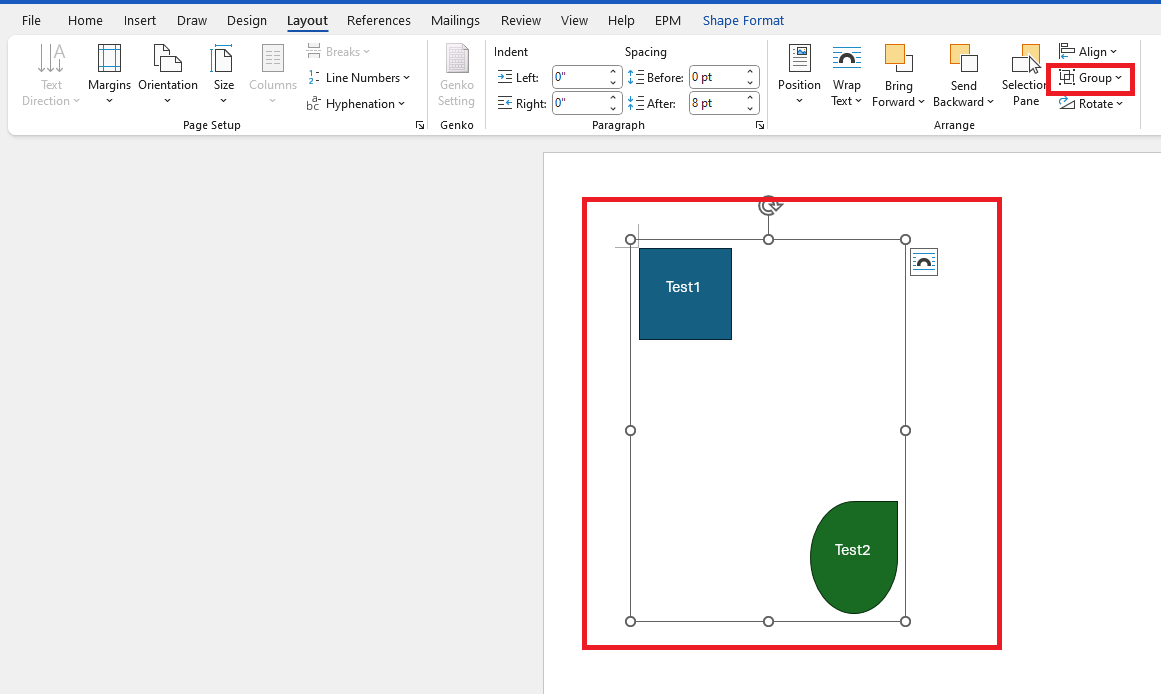
Task: Expand the Hyphenation dropdown
Action: (356, 104)
